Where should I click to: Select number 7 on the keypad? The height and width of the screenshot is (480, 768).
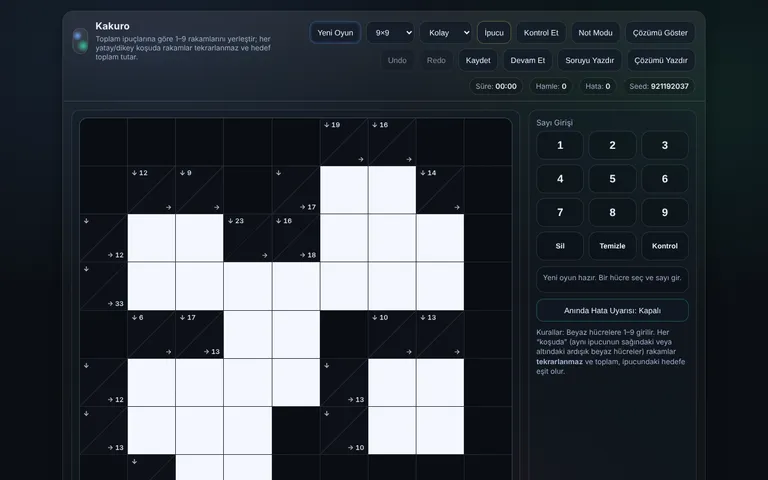(560, 212)
